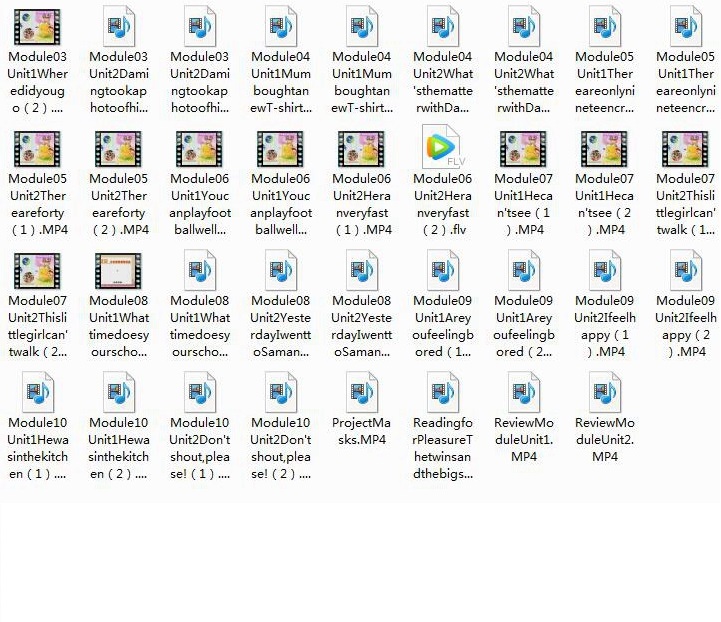Image resolution: width=721 pixels, height=622 pixels.
Task: Select the ReviewModuleUnit2.MP4 file
Action: 604,391
